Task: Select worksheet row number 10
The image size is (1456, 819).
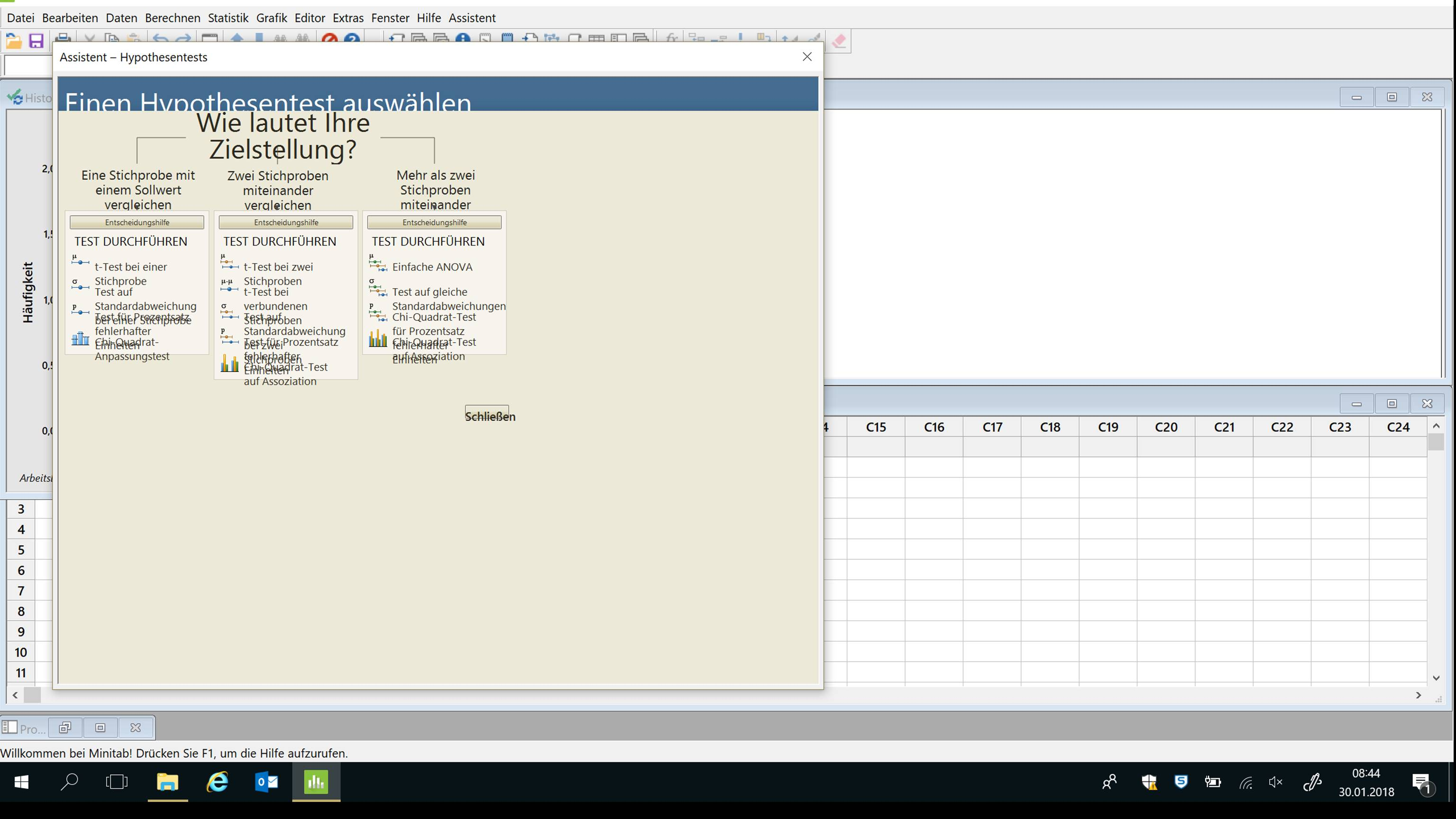Action: pos(21,652)
